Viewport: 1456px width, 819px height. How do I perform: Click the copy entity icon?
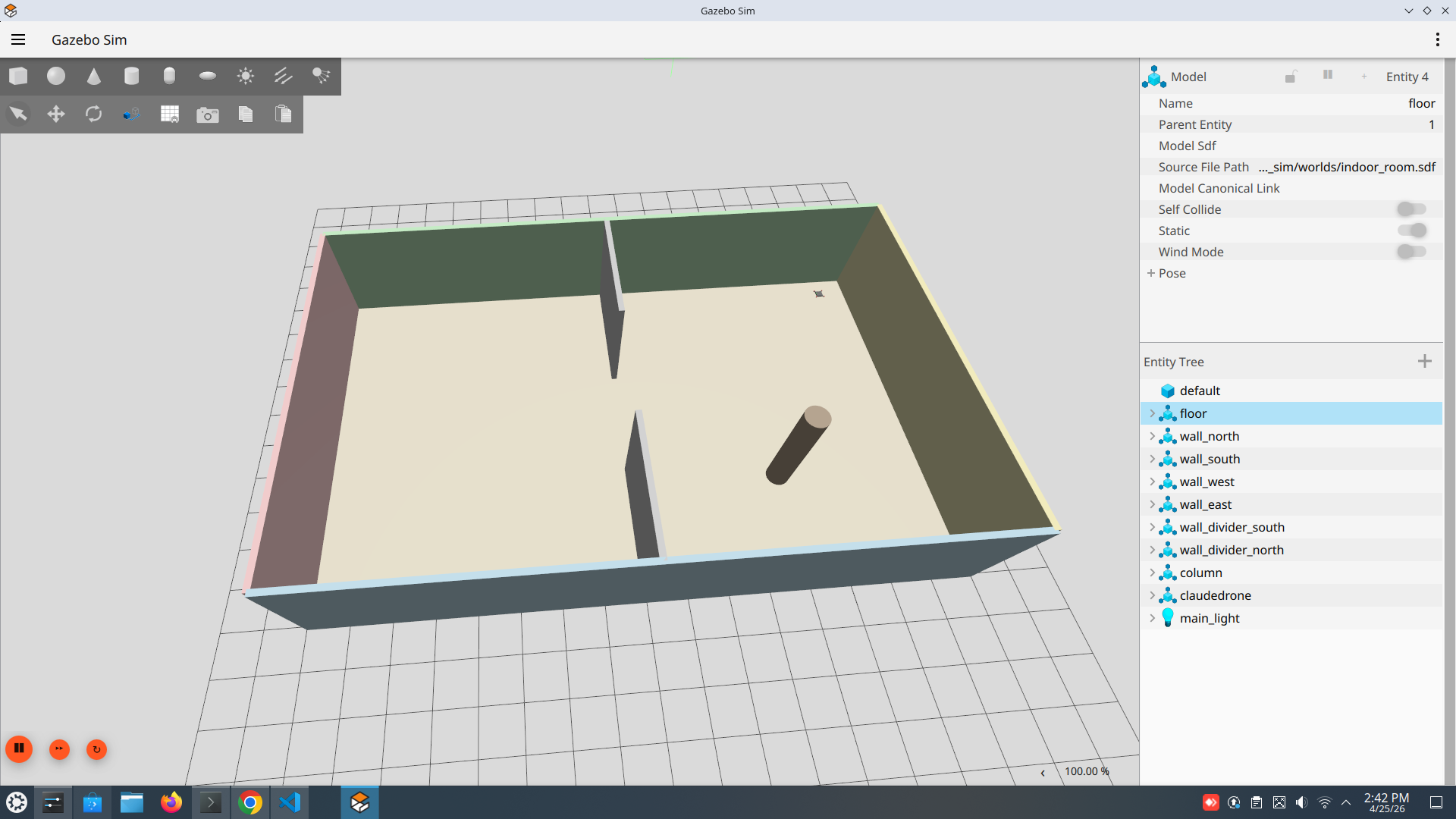[x=246, y=114]
